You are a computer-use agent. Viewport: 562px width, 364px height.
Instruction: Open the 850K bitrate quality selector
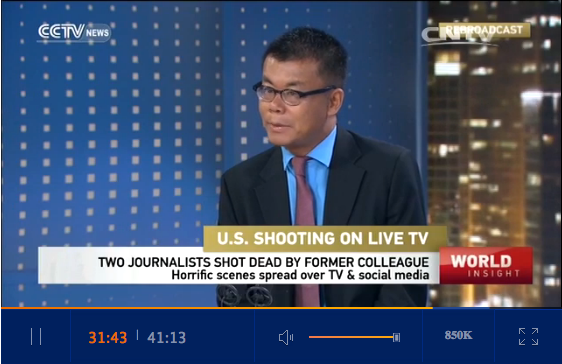[458, 335]
